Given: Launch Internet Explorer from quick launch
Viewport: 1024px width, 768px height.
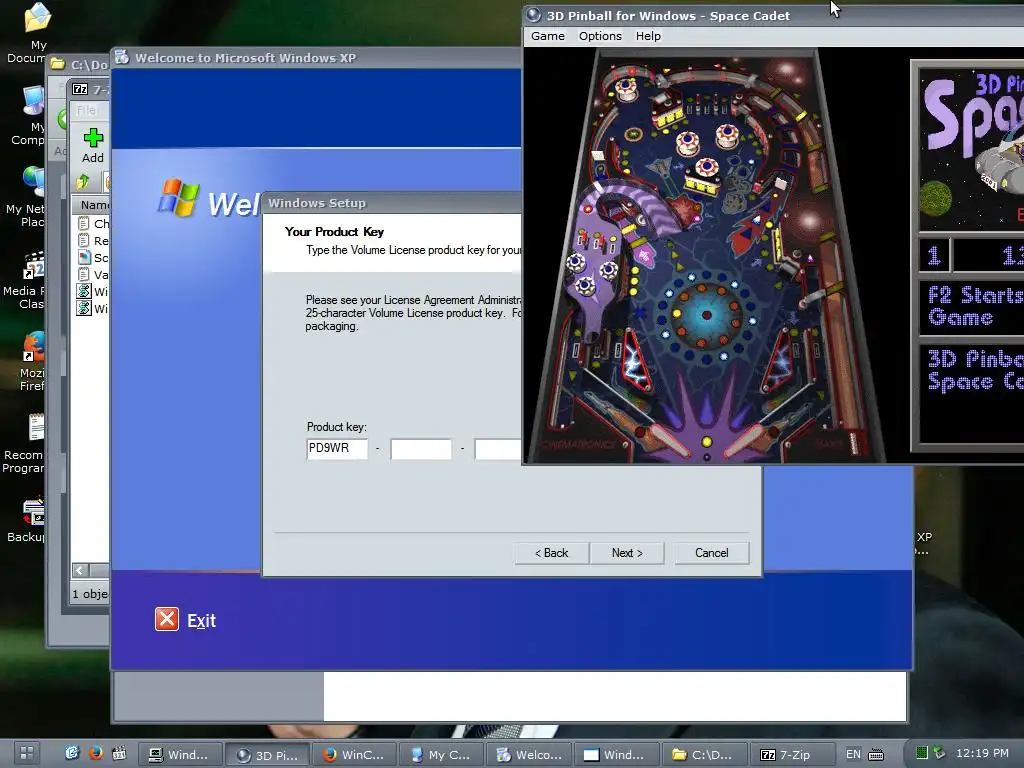Looking at the screenshot, I should 72,753.
